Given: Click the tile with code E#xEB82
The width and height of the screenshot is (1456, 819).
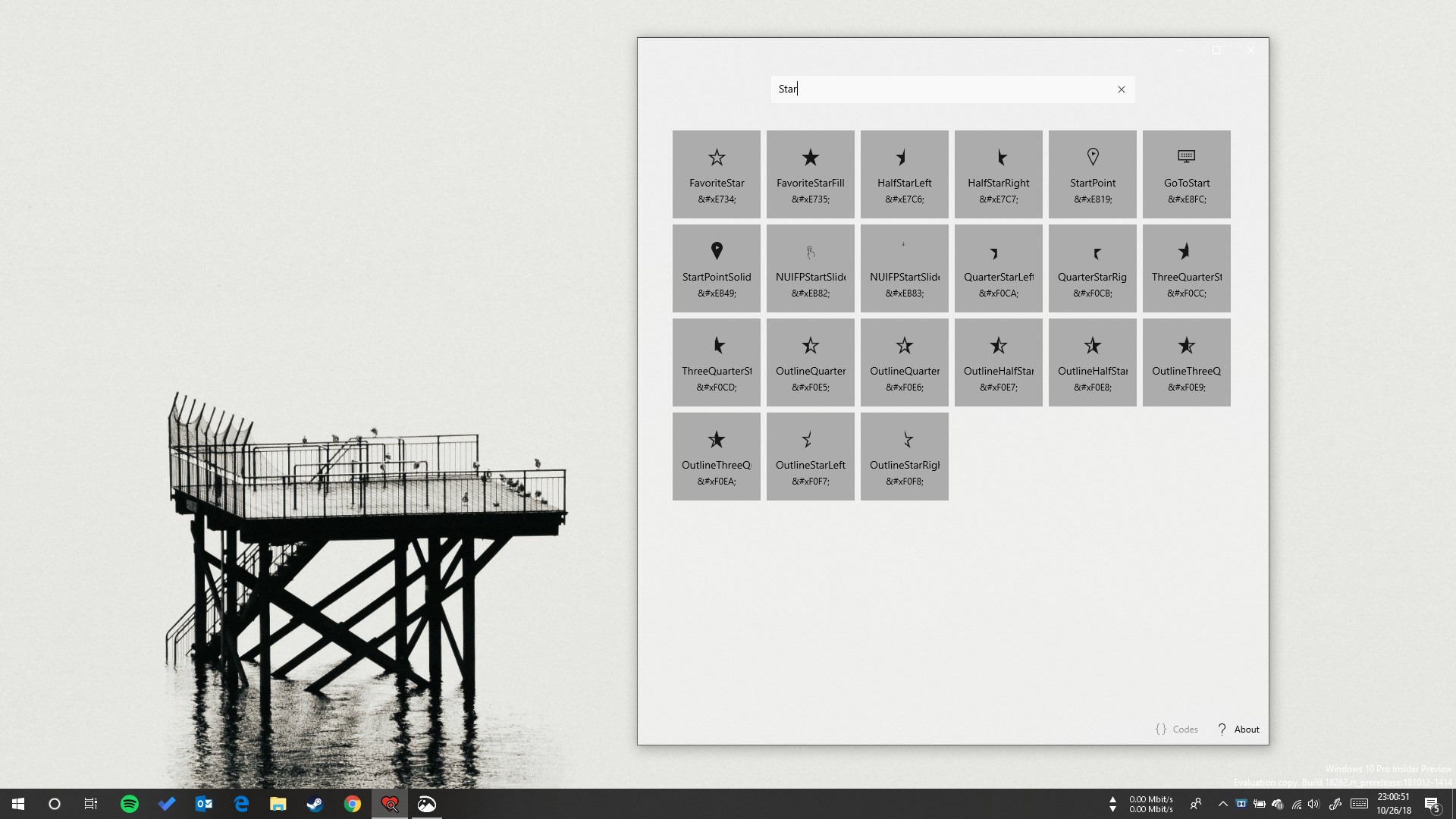Looking at the screenshot, I should coord(810,268).
